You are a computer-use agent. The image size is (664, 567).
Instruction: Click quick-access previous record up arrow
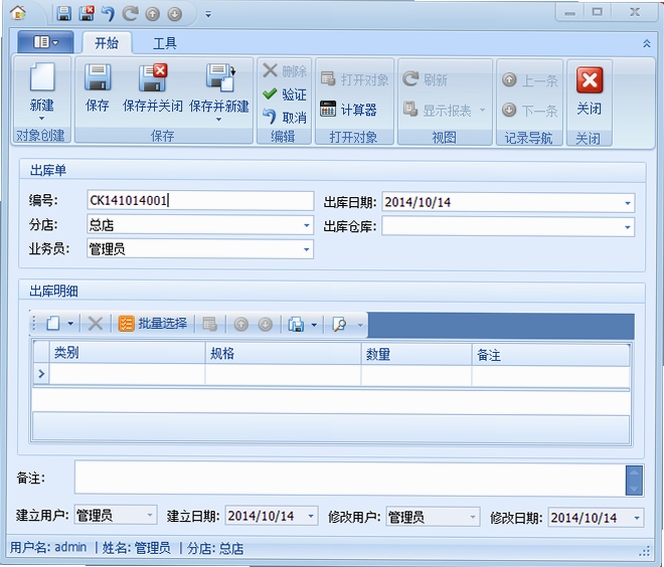(x=152, y=14)
